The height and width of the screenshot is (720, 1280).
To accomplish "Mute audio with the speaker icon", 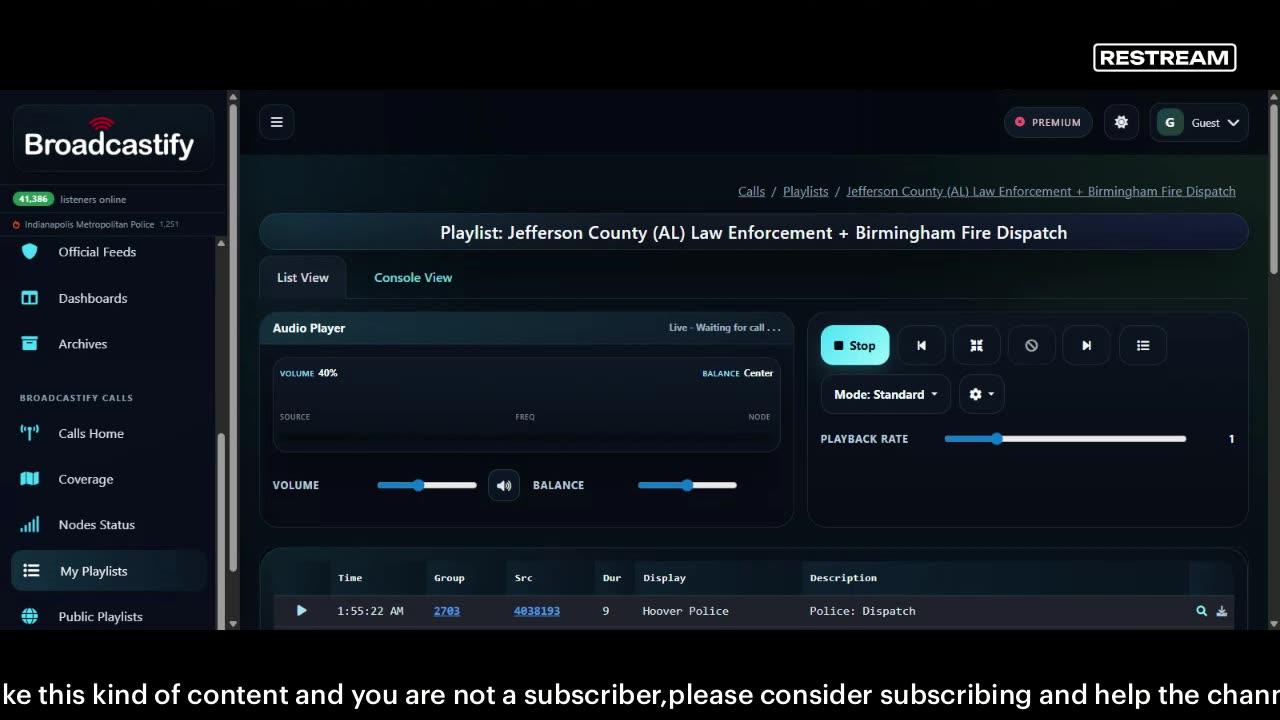I will click(x=504, y=485).
